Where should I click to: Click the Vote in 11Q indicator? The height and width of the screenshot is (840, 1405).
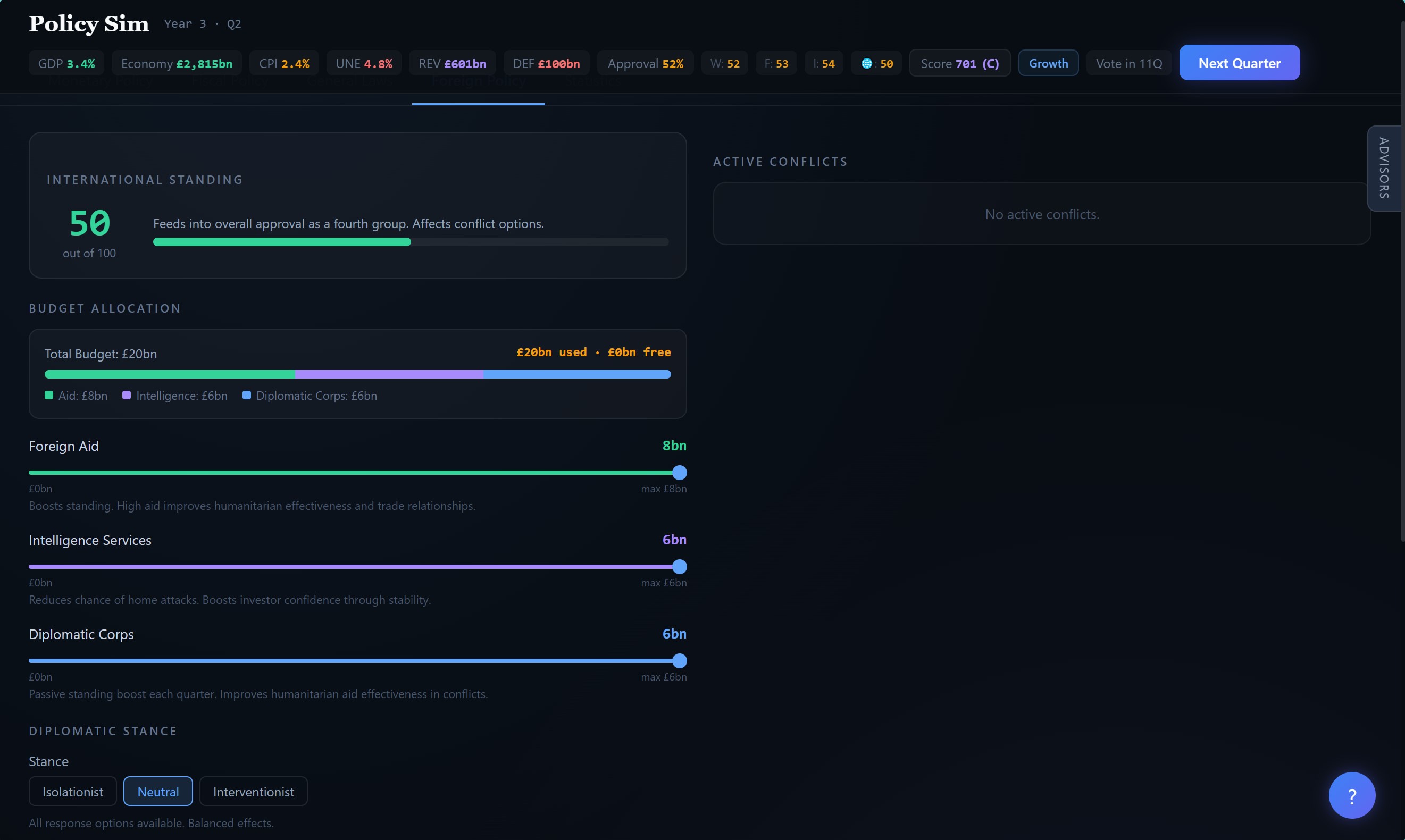1129,63
